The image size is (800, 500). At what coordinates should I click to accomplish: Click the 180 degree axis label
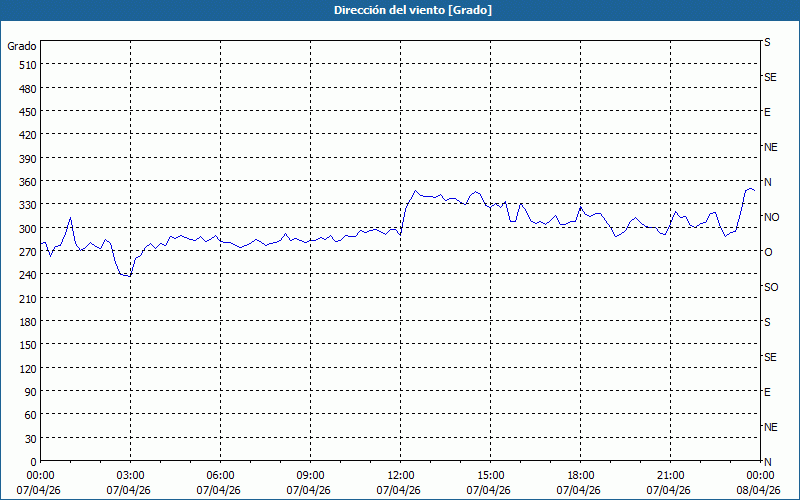(28, 322)
